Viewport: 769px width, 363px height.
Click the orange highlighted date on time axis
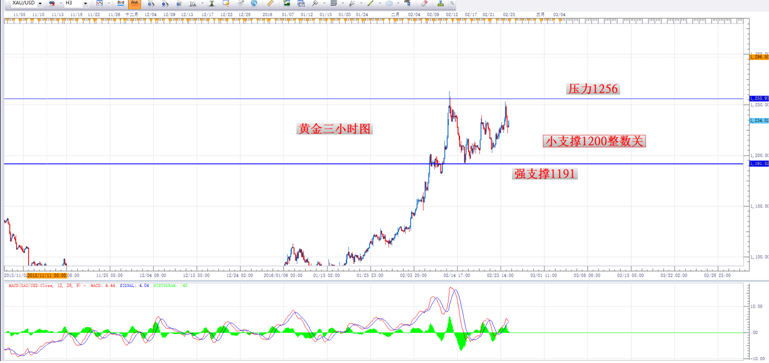47,276
